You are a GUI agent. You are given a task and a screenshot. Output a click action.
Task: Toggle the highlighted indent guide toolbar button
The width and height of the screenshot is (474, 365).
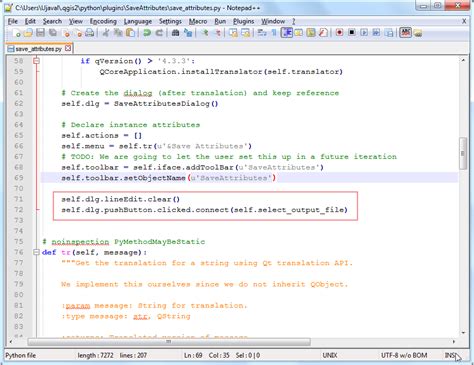pos(286,33)
